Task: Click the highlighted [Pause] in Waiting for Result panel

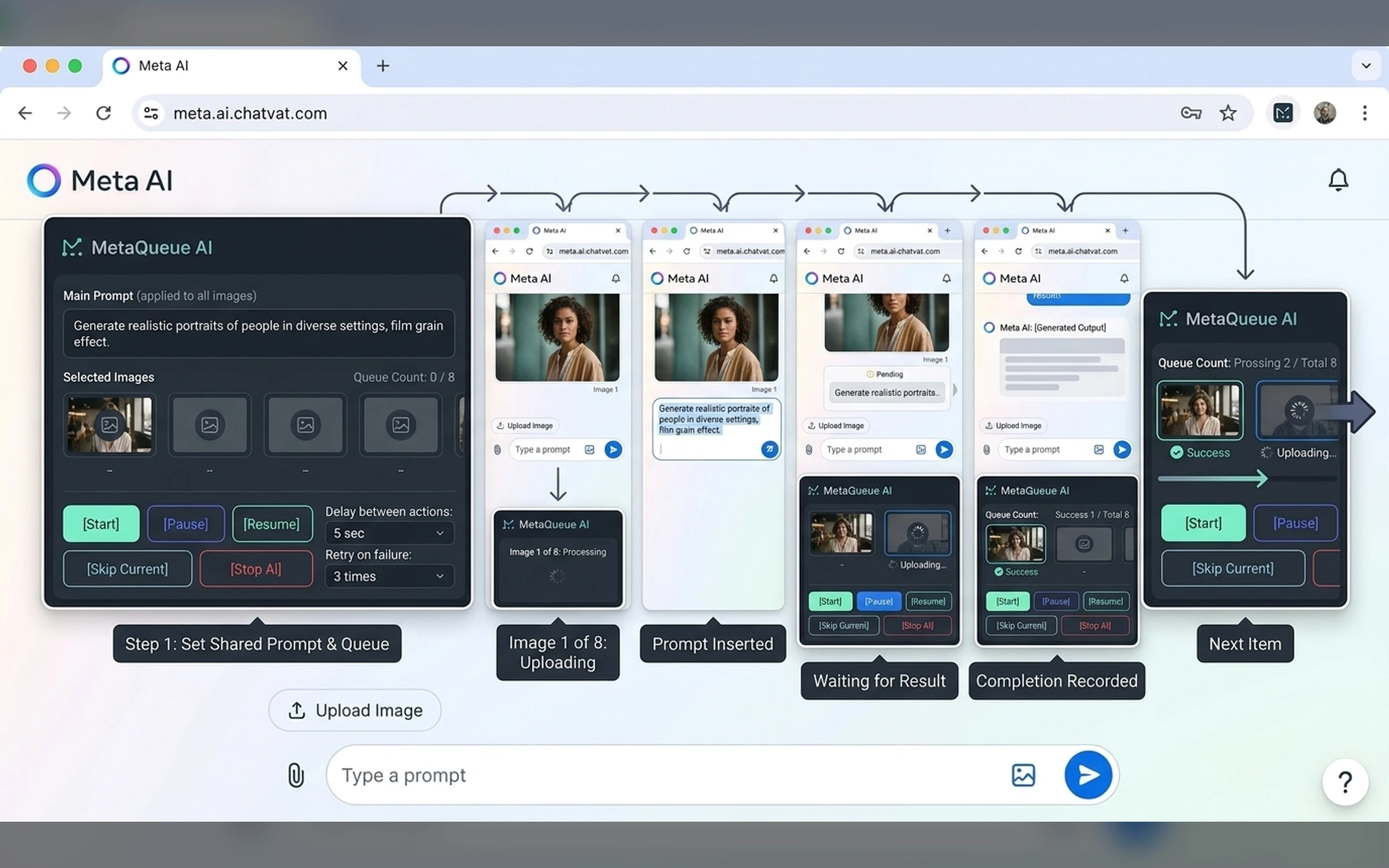Action: point(879,601)
